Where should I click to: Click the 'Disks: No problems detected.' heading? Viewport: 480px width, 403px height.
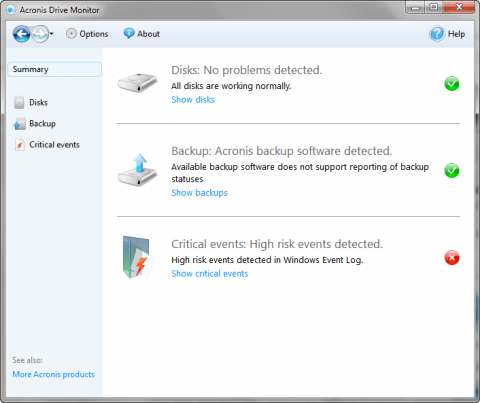pos(247,70)
